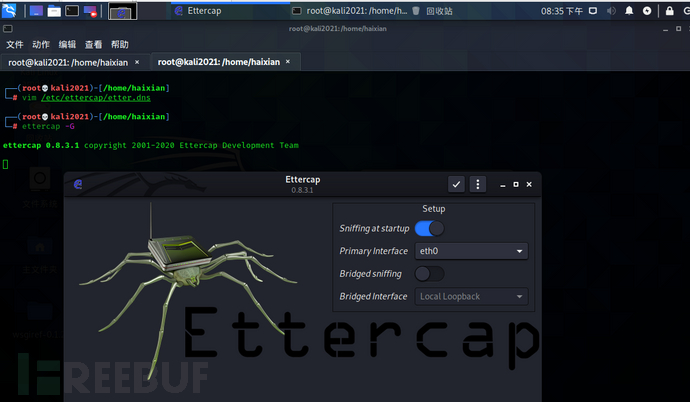Maximize the Ettercap window
Screen dimensions: 690x402
(516, 184)
